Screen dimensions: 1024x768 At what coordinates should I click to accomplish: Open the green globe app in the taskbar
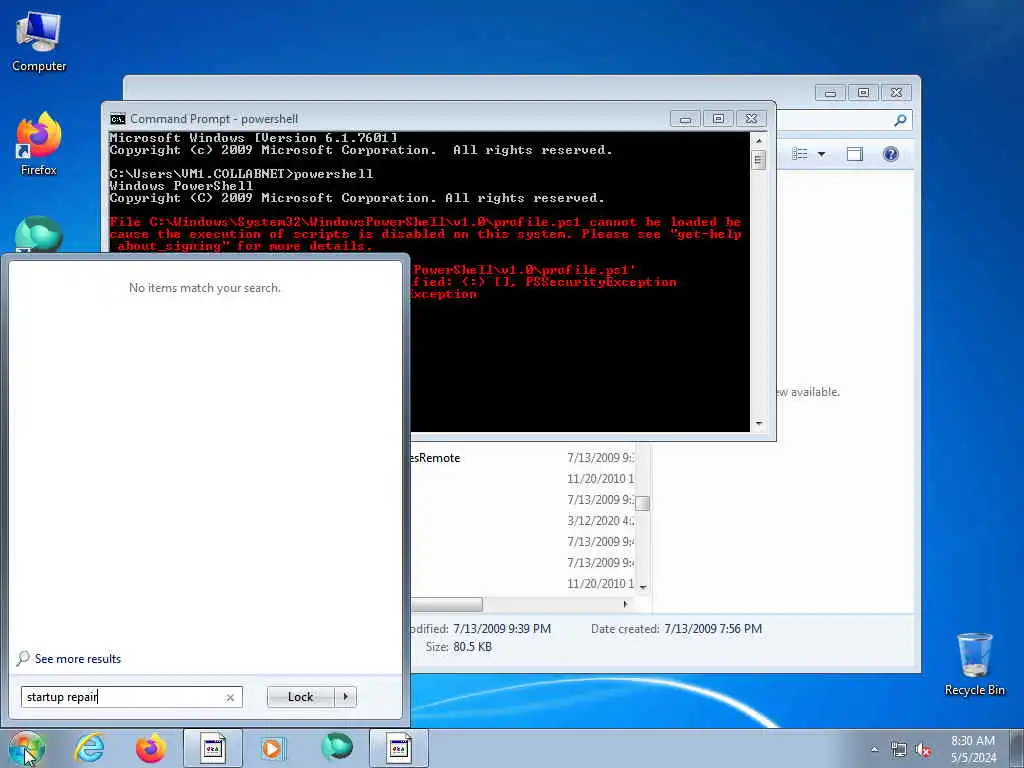[337, 748]
